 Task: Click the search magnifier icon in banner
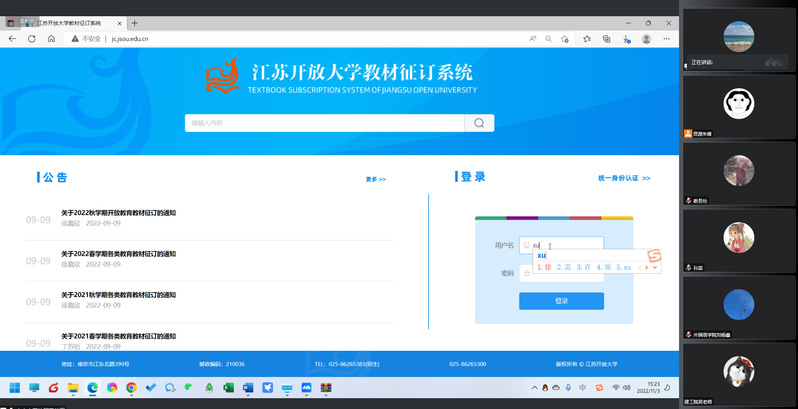(479, 123)
